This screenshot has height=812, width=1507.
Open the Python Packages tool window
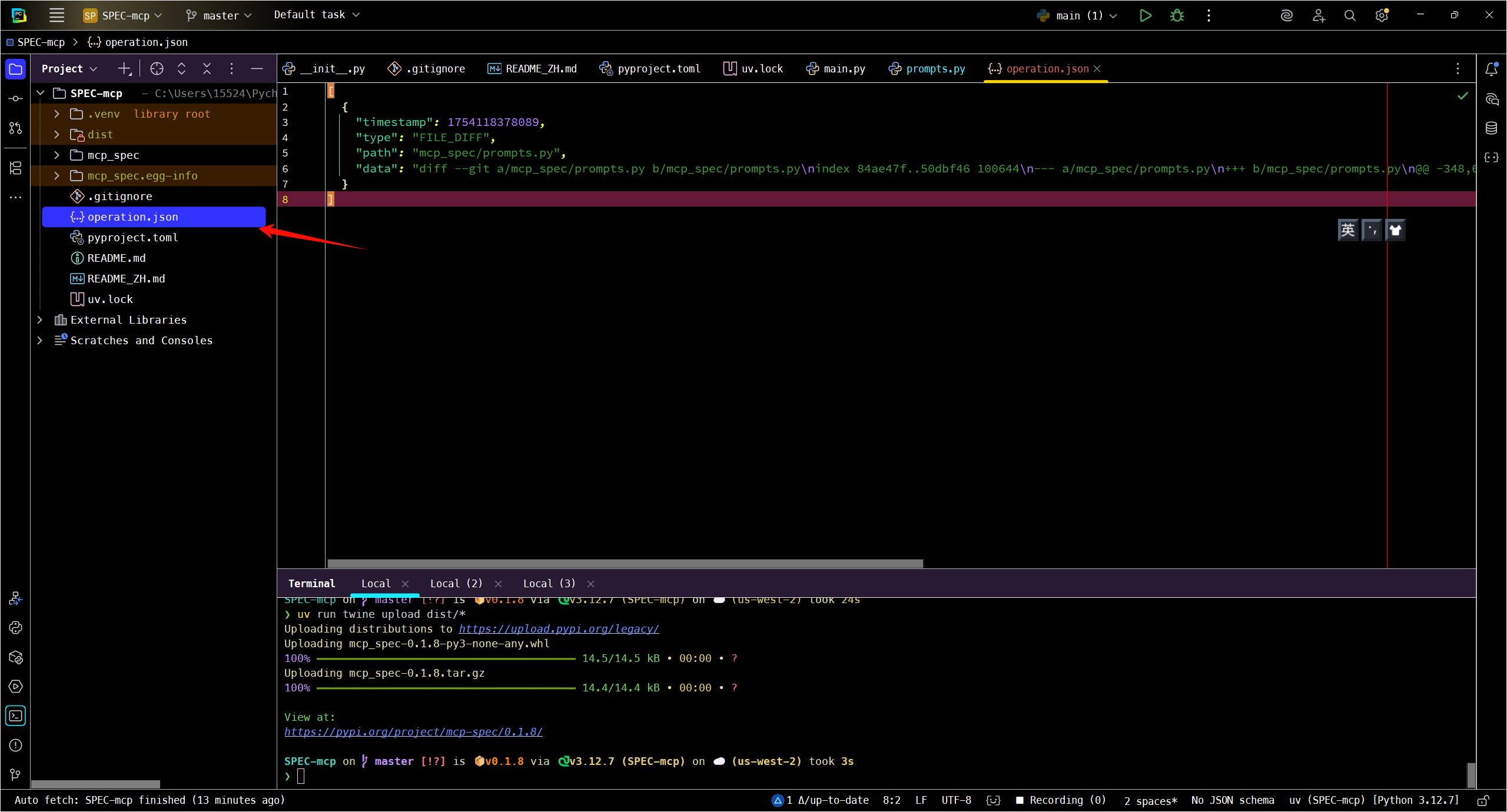[15, 657]
